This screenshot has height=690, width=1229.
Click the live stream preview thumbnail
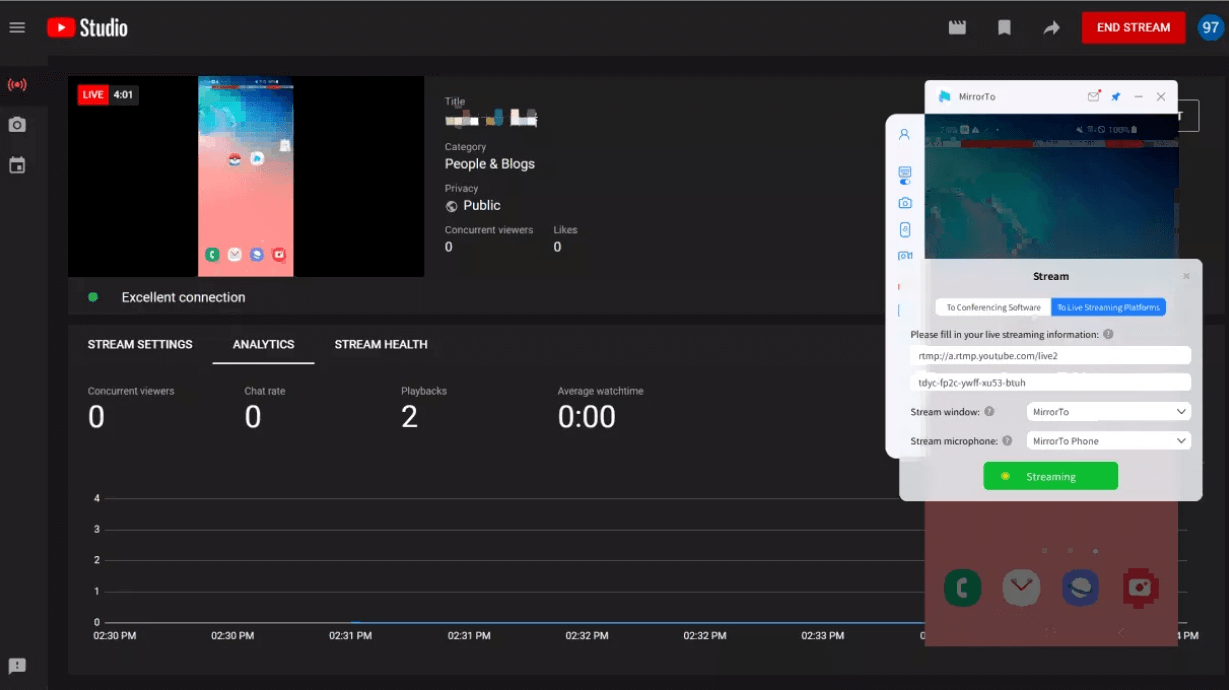click(x=246, y=176)
